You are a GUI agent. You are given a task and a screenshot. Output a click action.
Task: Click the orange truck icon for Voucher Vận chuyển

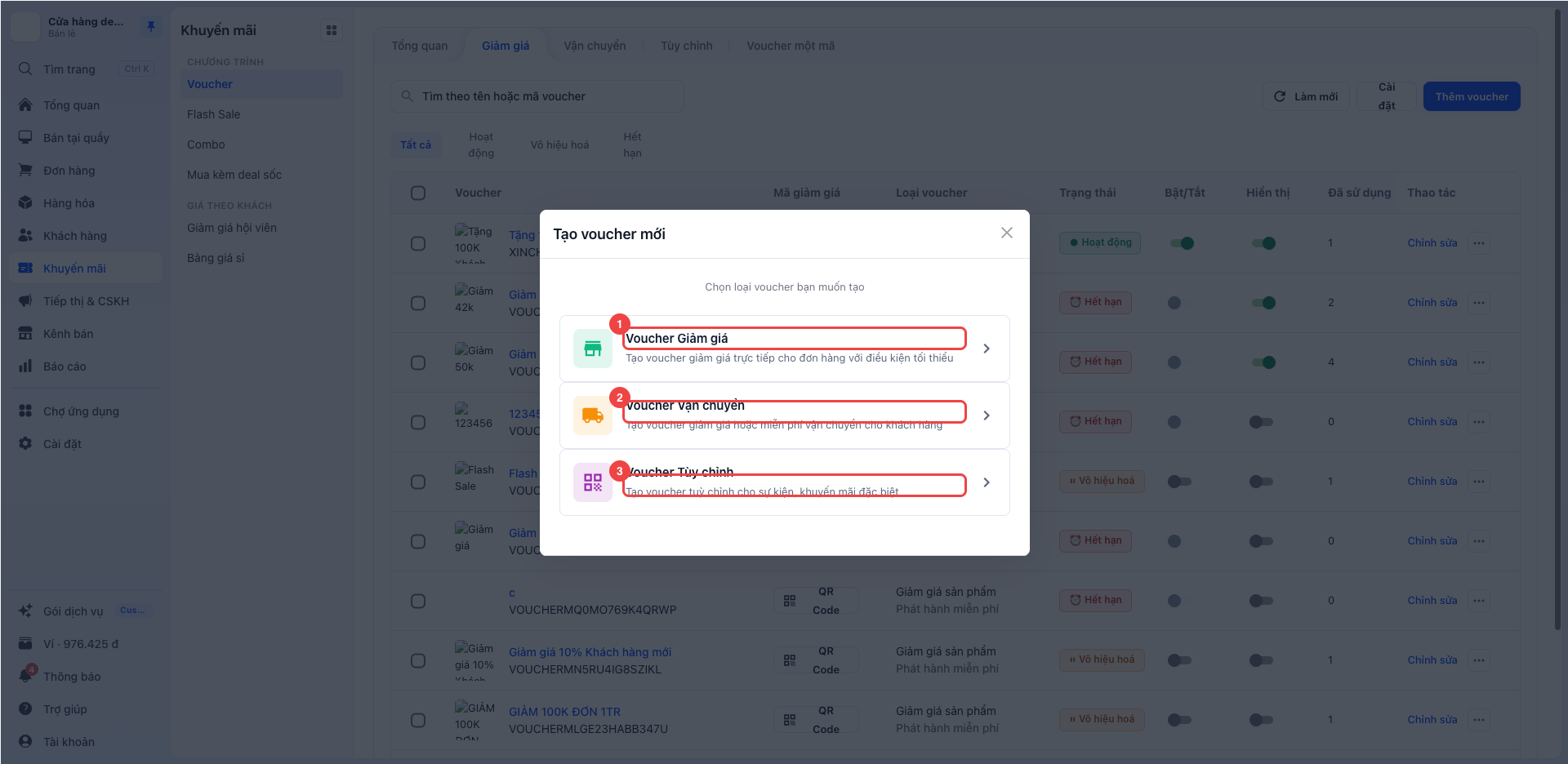pyautogui.click(x=593, y=415)
